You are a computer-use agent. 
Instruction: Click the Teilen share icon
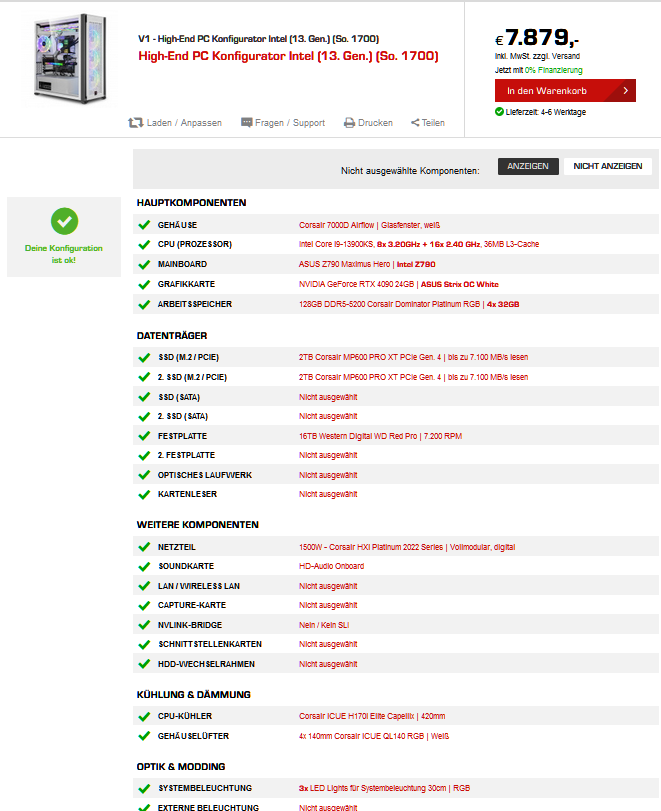point(415,123)
